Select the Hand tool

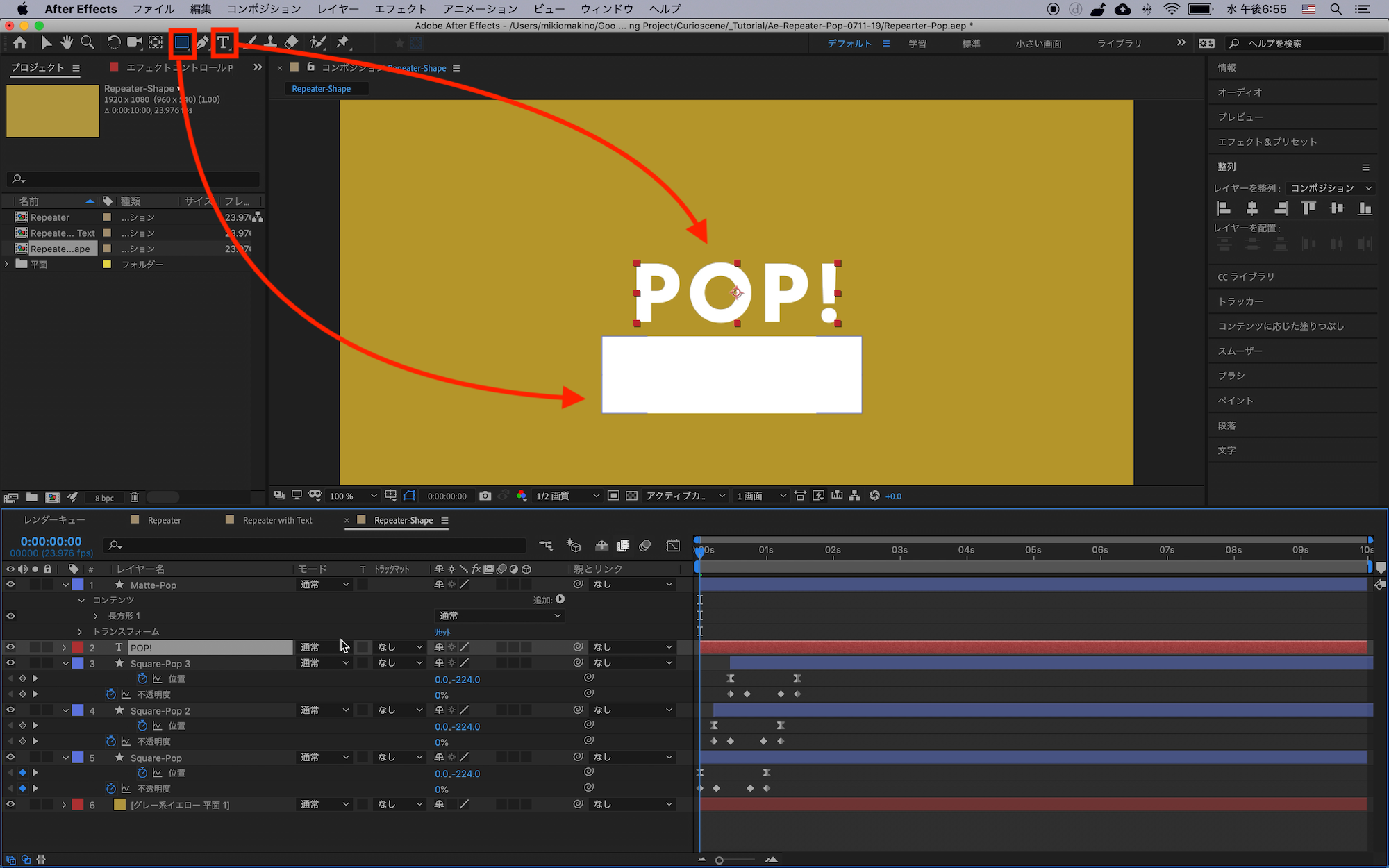(67, 42)
